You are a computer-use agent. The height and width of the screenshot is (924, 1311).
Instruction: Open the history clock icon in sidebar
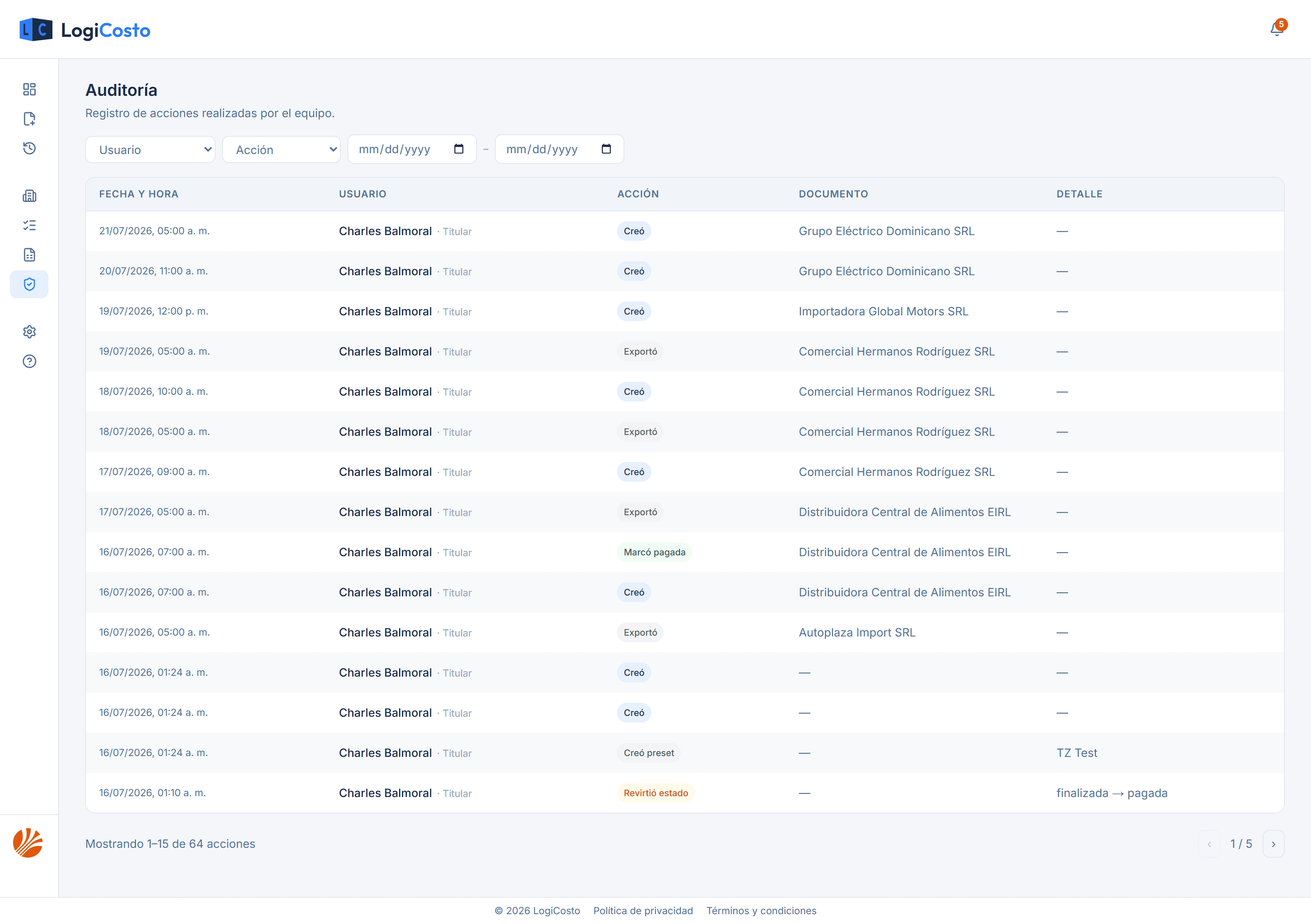coord(29,148)
